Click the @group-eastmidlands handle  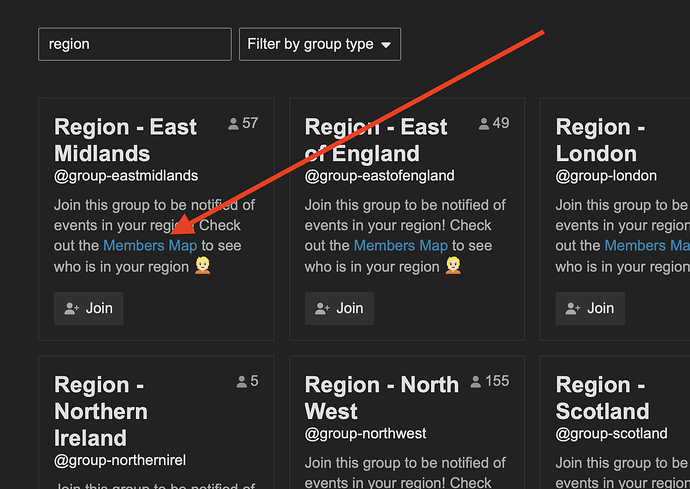click(x=126, y=176)
